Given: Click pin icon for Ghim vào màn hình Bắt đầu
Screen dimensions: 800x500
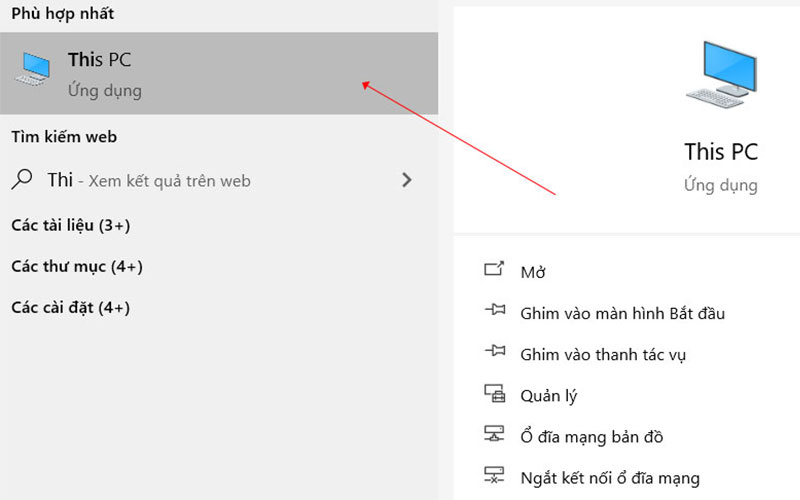Looking at the screenshot, I should (x=494, y=310).
